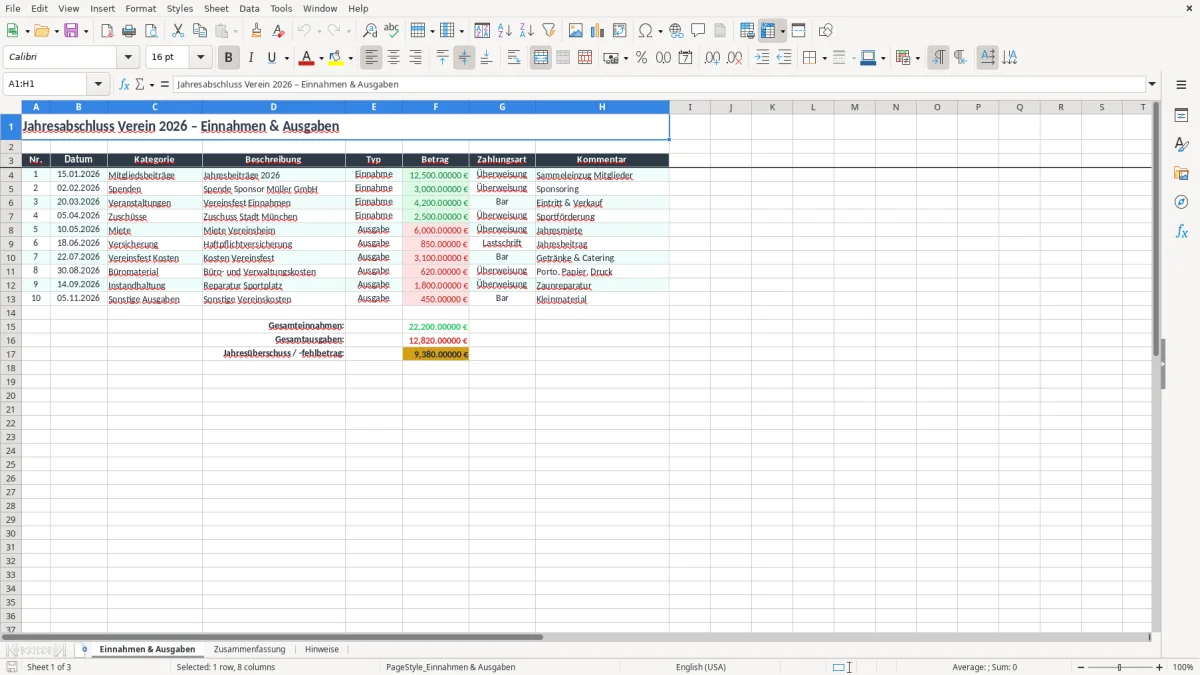Toggle Wrap Text button
The image size is (1200, 675).
pos(514,58)
